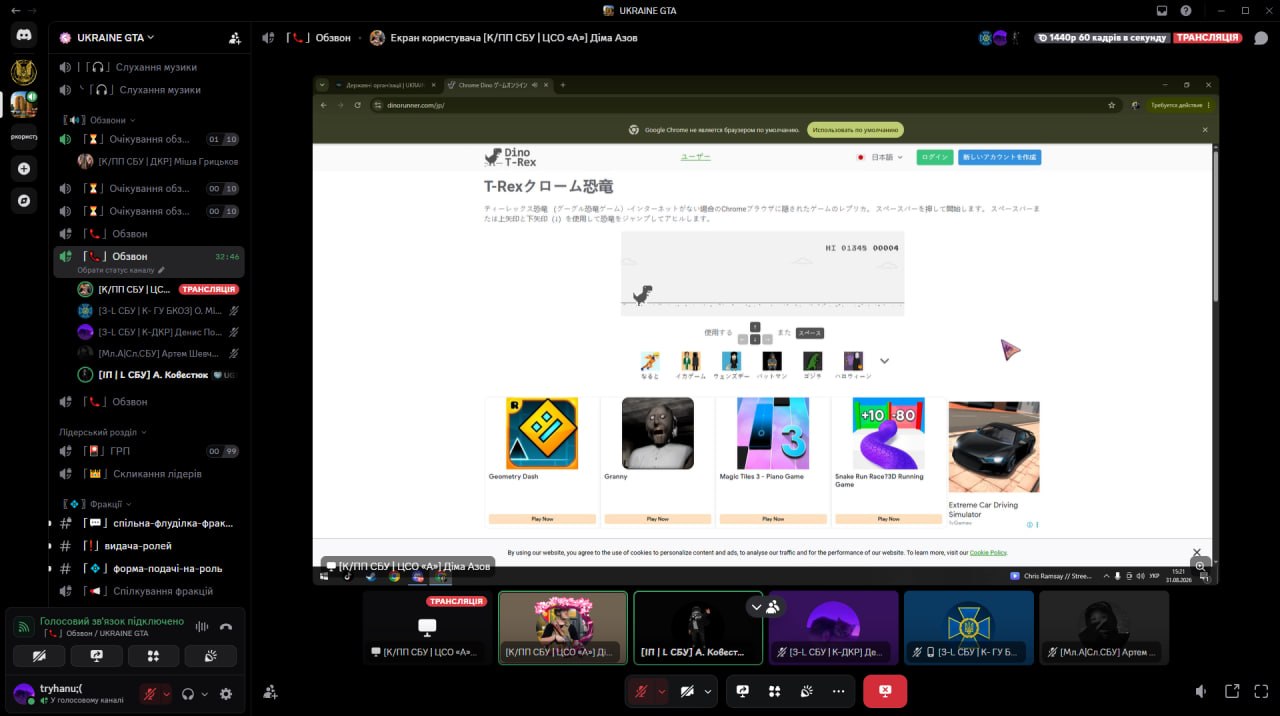Click the Add a Server plus icon
This screenshot has height=716, width=1280.
[x=24, y=168]
